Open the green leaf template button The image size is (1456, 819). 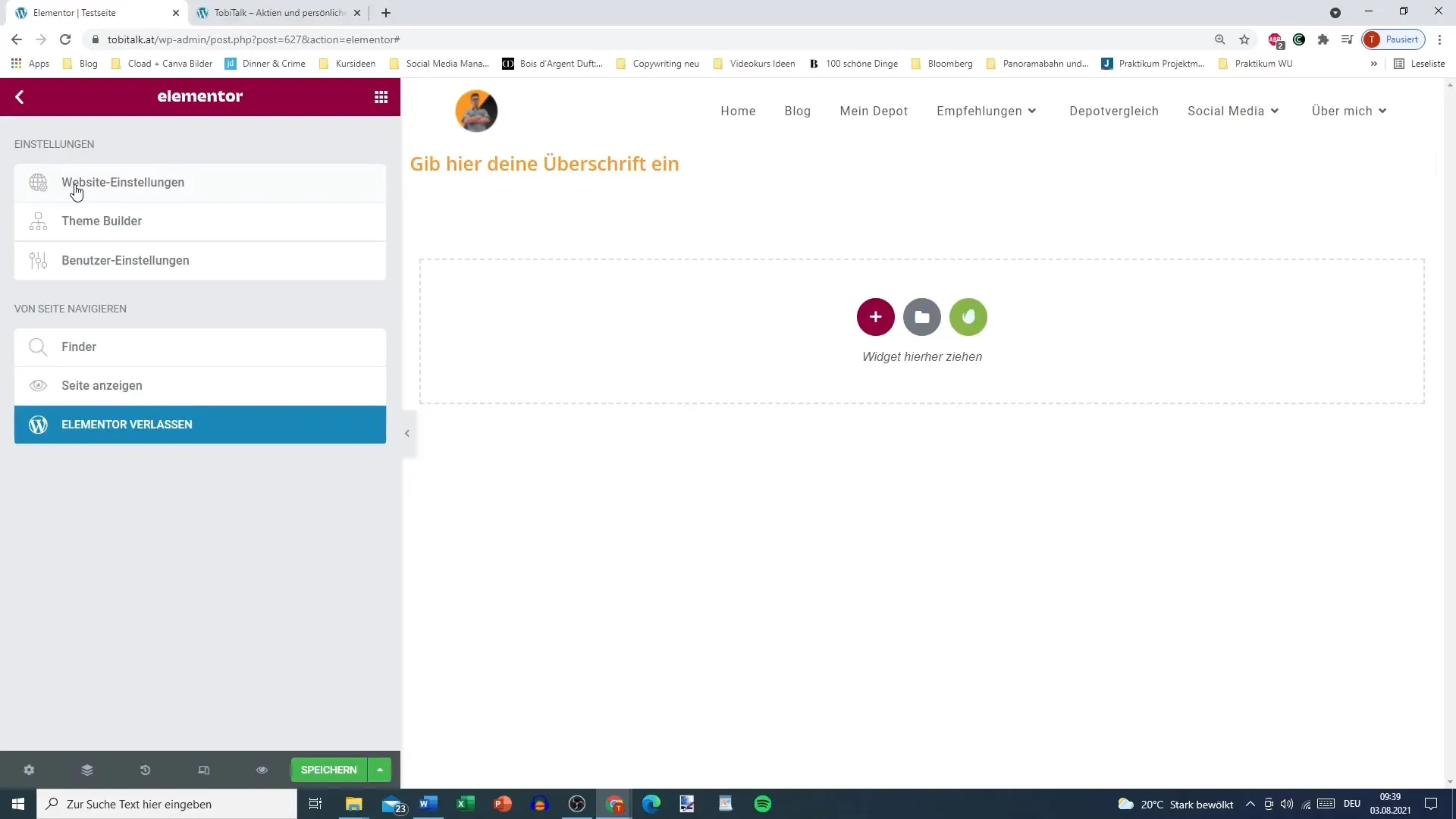click(968, 317)
